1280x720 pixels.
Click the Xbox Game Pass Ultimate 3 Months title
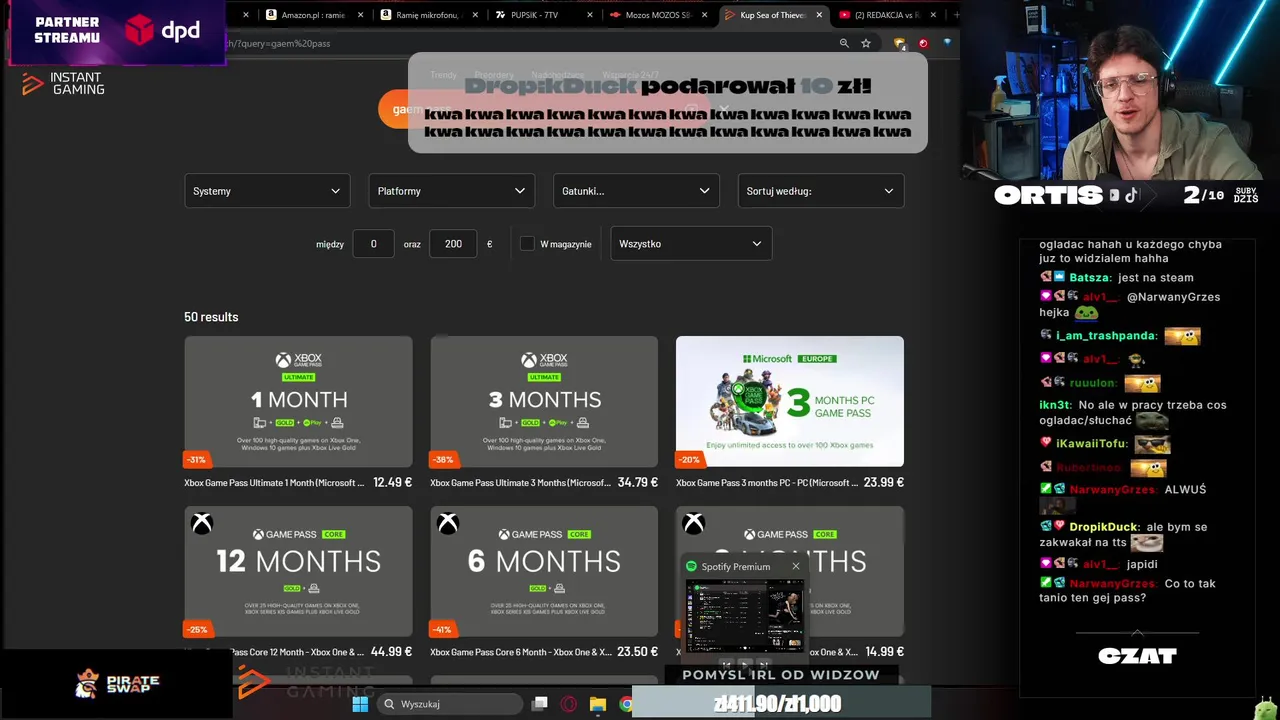pyautogui.click(x=520, y=482)
